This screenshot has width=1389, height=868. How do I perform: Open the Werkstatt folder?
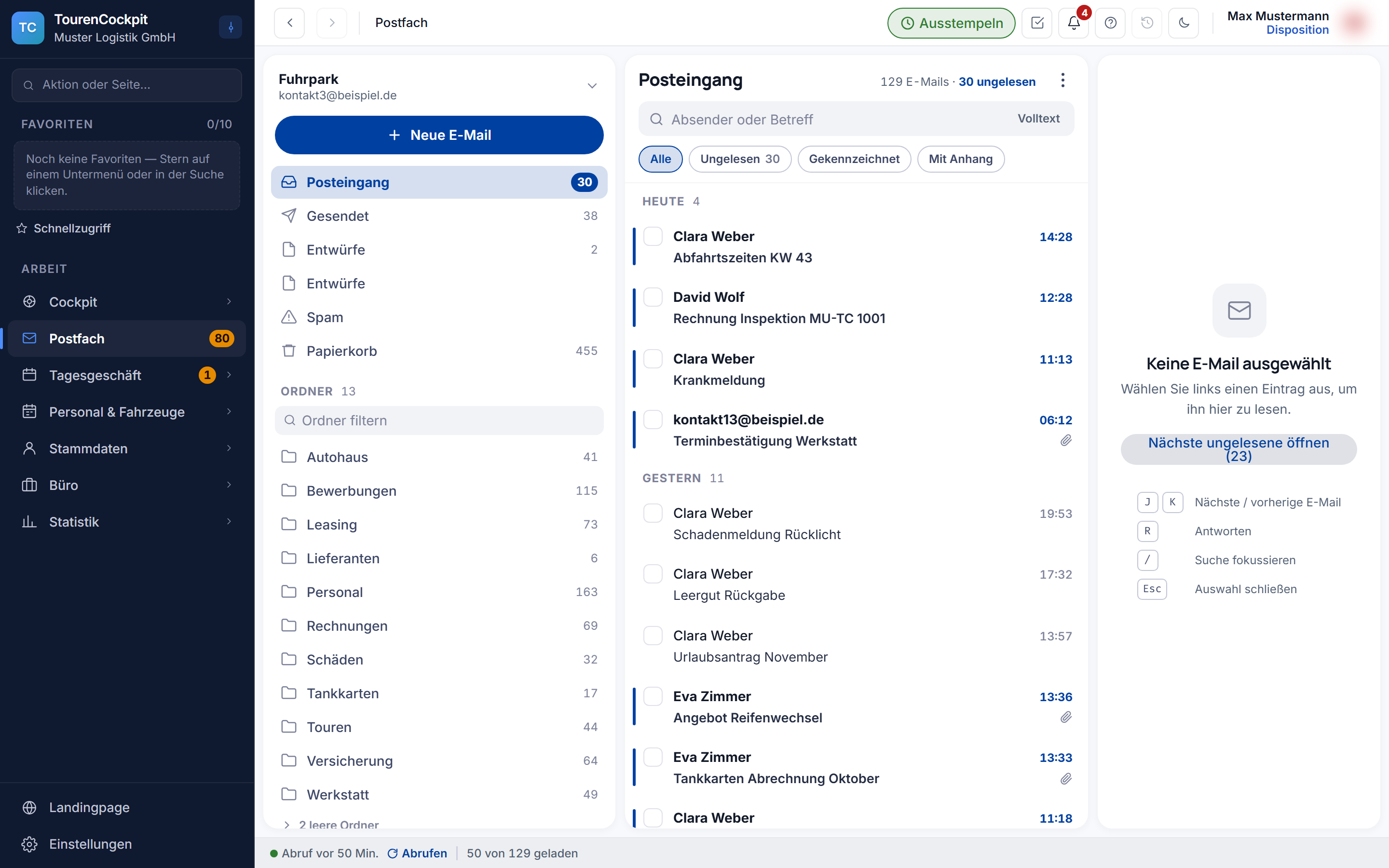pyautogui.click(x=439, y=795)
